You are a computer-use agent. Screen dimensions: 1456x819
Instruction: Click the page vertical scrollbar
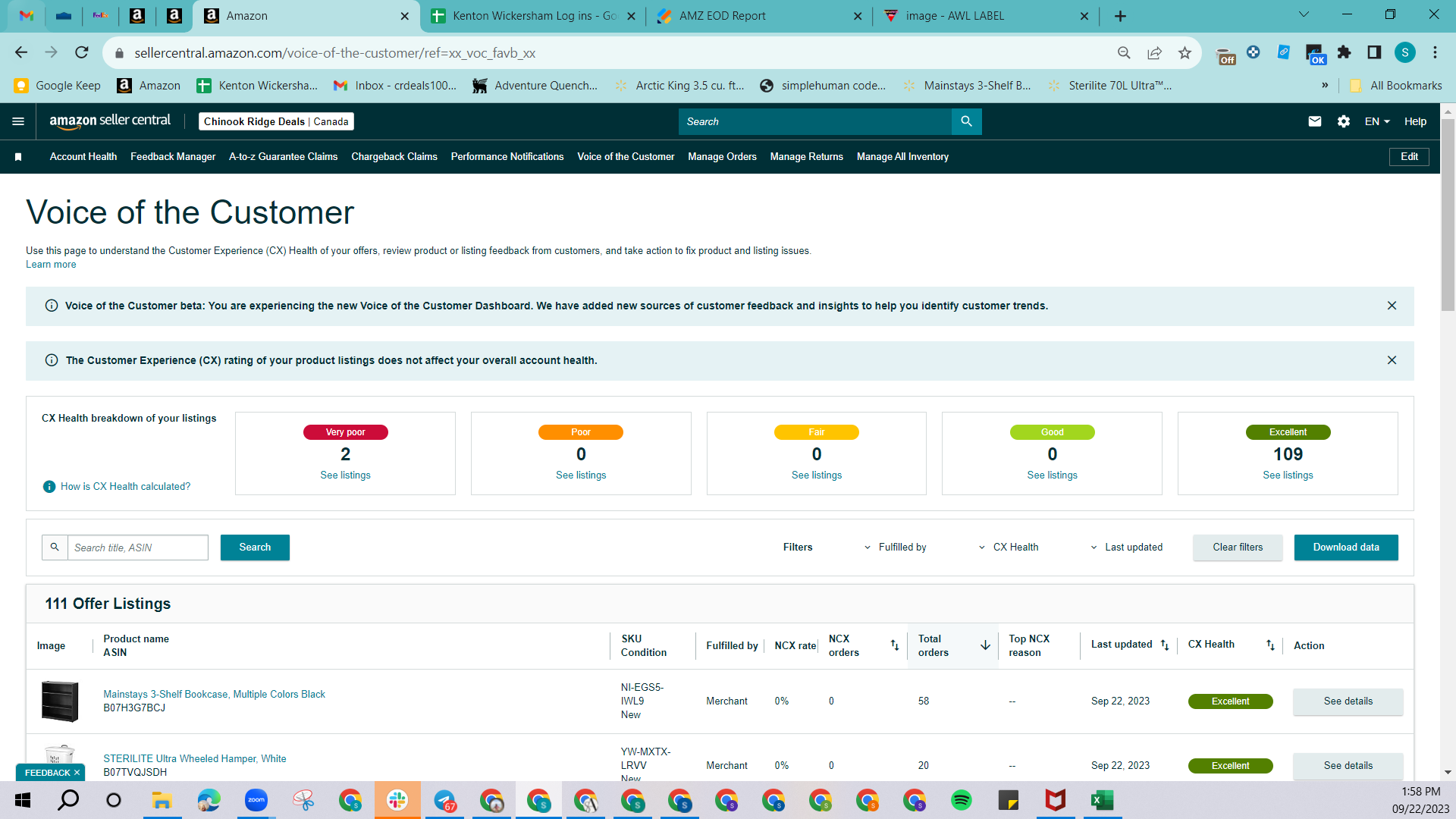[x=1448, y=216]
